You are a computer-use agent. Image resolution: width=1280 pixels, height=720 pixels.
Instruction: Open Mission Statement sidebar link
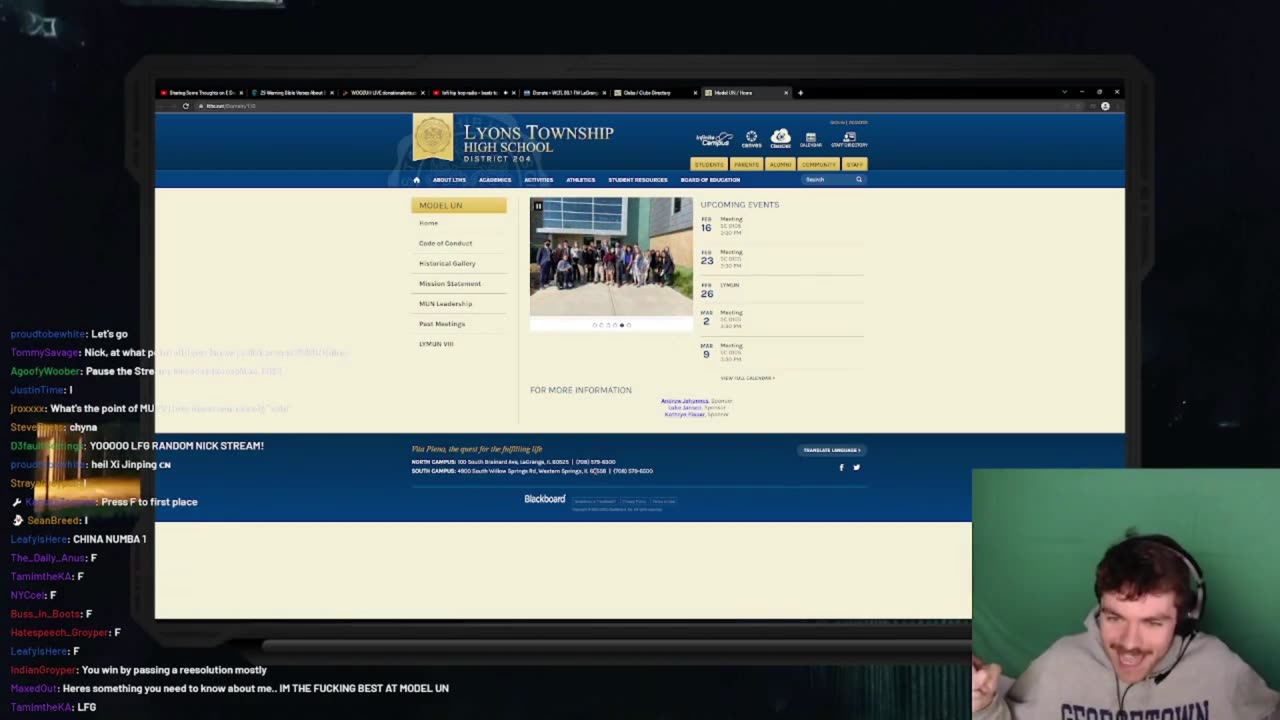pyautogui.click(x=449, y=283)
